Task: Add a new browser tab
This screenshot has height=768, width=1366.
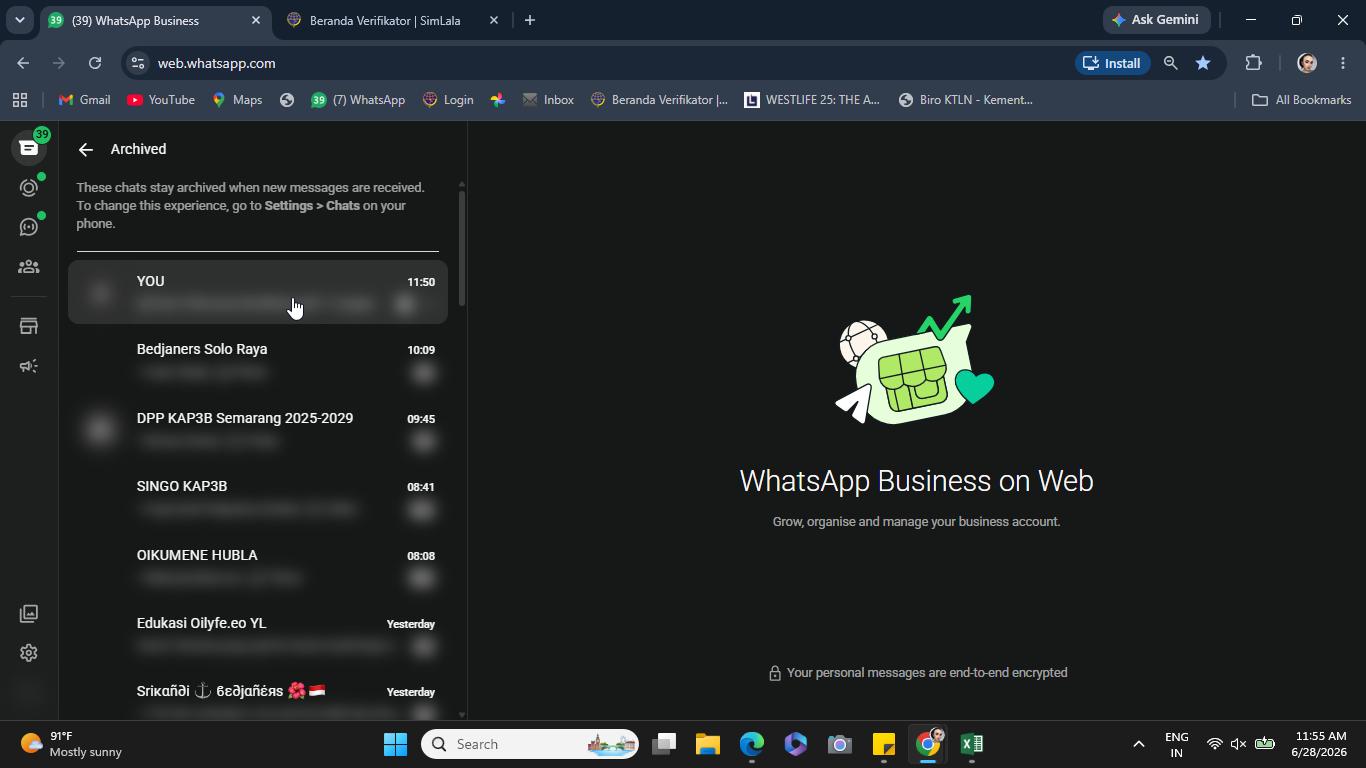Action: [530, 20]
